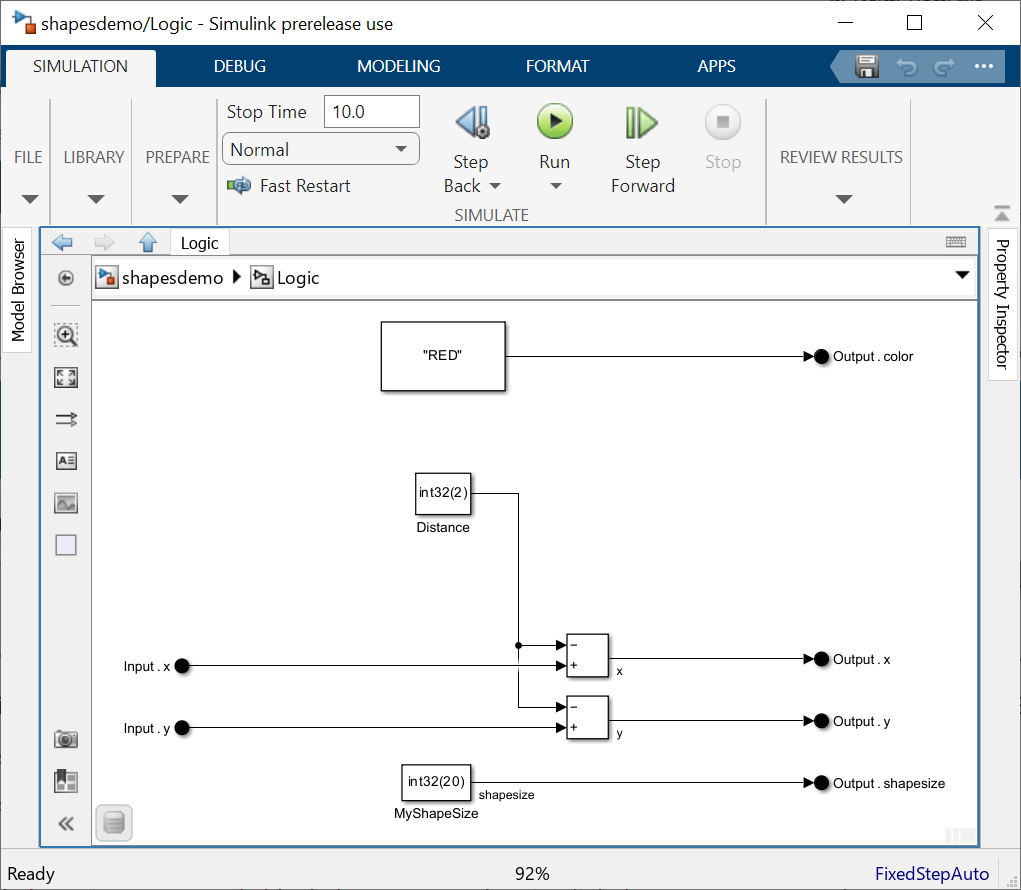Open the Model Browser side panel
Image resolution: width=1021 pixels, height=890 pixels.
point(18,290)
